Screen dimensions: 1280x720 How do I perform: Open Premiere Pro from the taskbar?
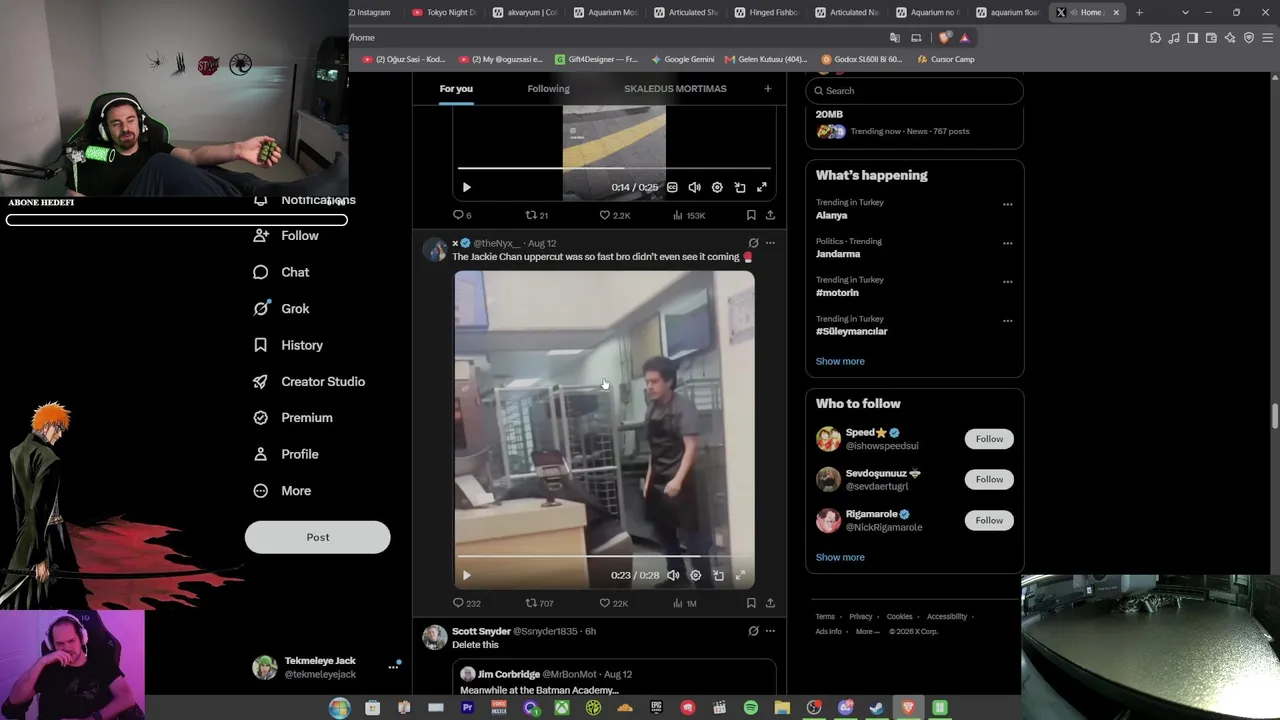[467, 708]
